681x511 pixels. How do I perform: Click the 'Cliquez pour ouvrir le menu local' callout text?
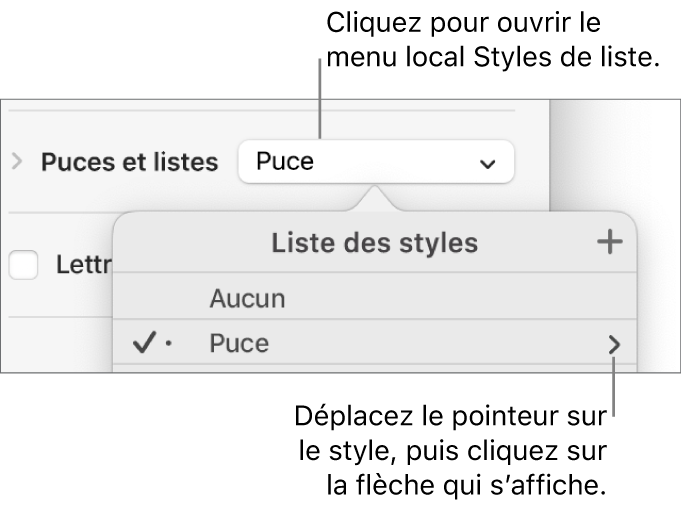click(495, 41)
